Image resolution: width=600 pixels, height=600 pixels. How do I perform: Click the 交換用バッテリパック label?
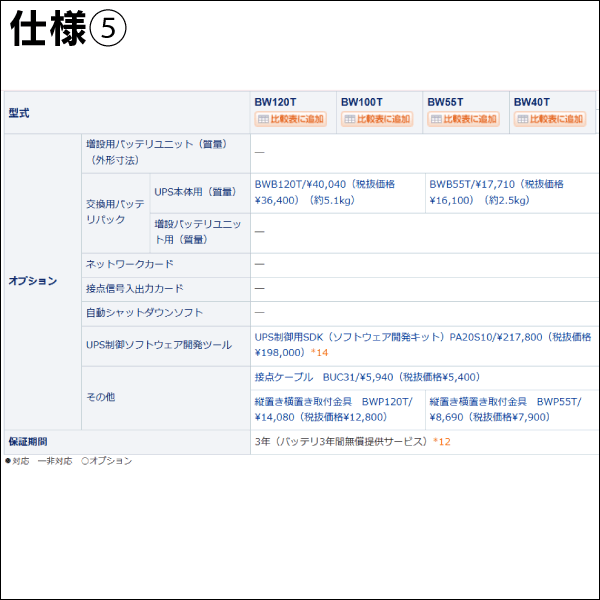pos(116,212)
